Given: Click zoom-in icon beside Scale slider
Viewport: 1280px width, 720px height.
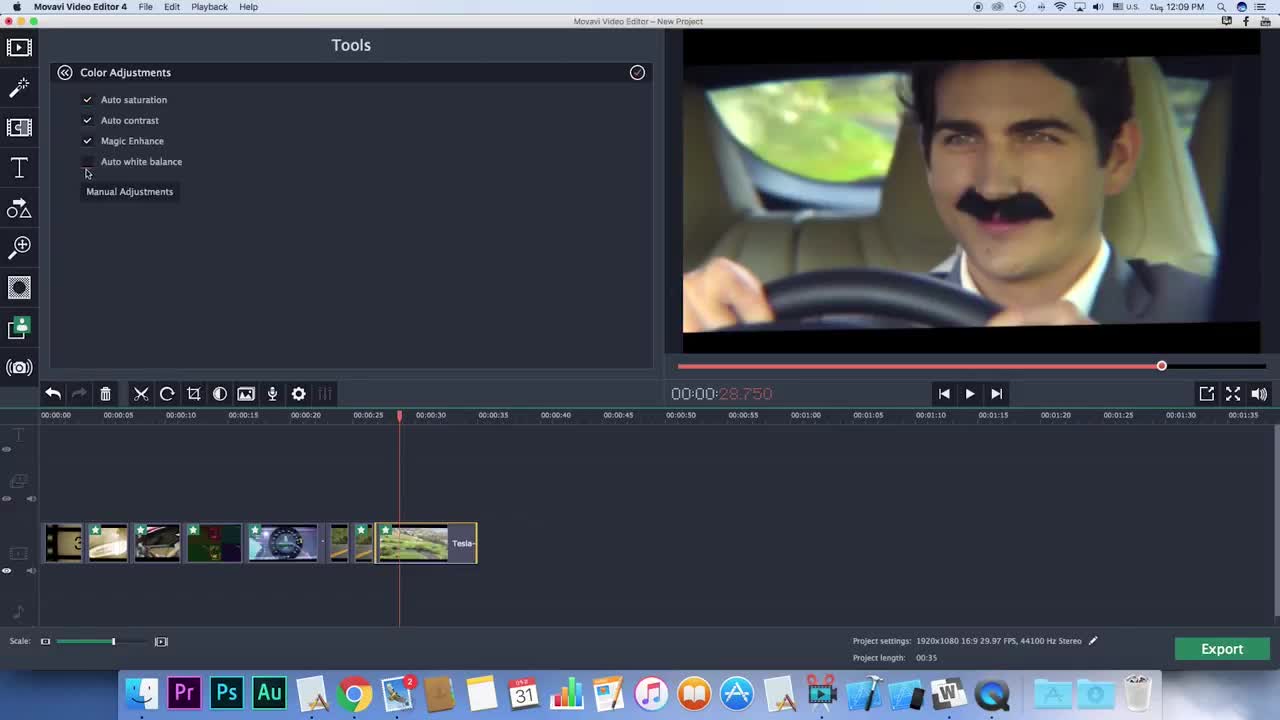Looking at the screenshot, I should pos(161,641).
